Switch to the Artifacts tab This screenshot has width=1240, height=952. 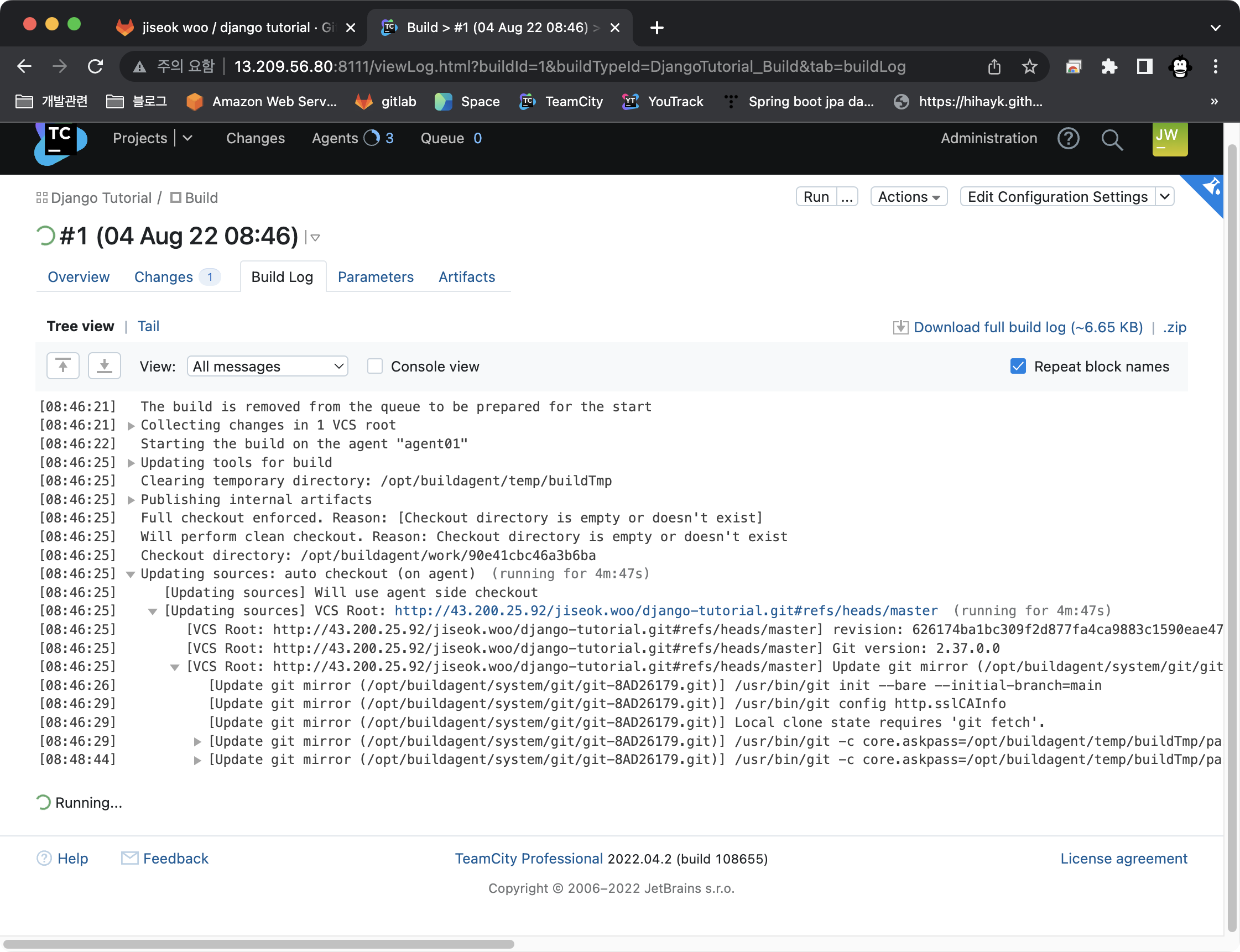[x=467, y=277]
